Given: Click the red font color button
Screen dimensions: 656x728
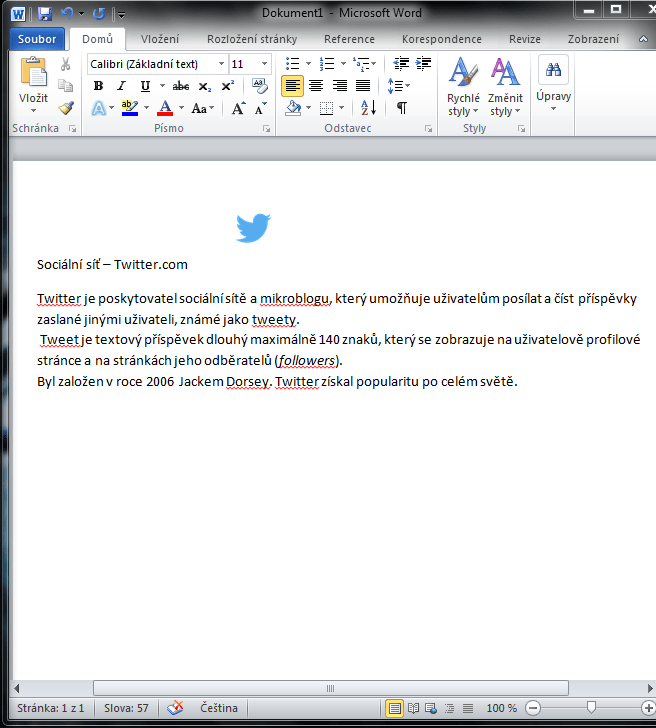Looking at the screenshot, I should [165, 108].
